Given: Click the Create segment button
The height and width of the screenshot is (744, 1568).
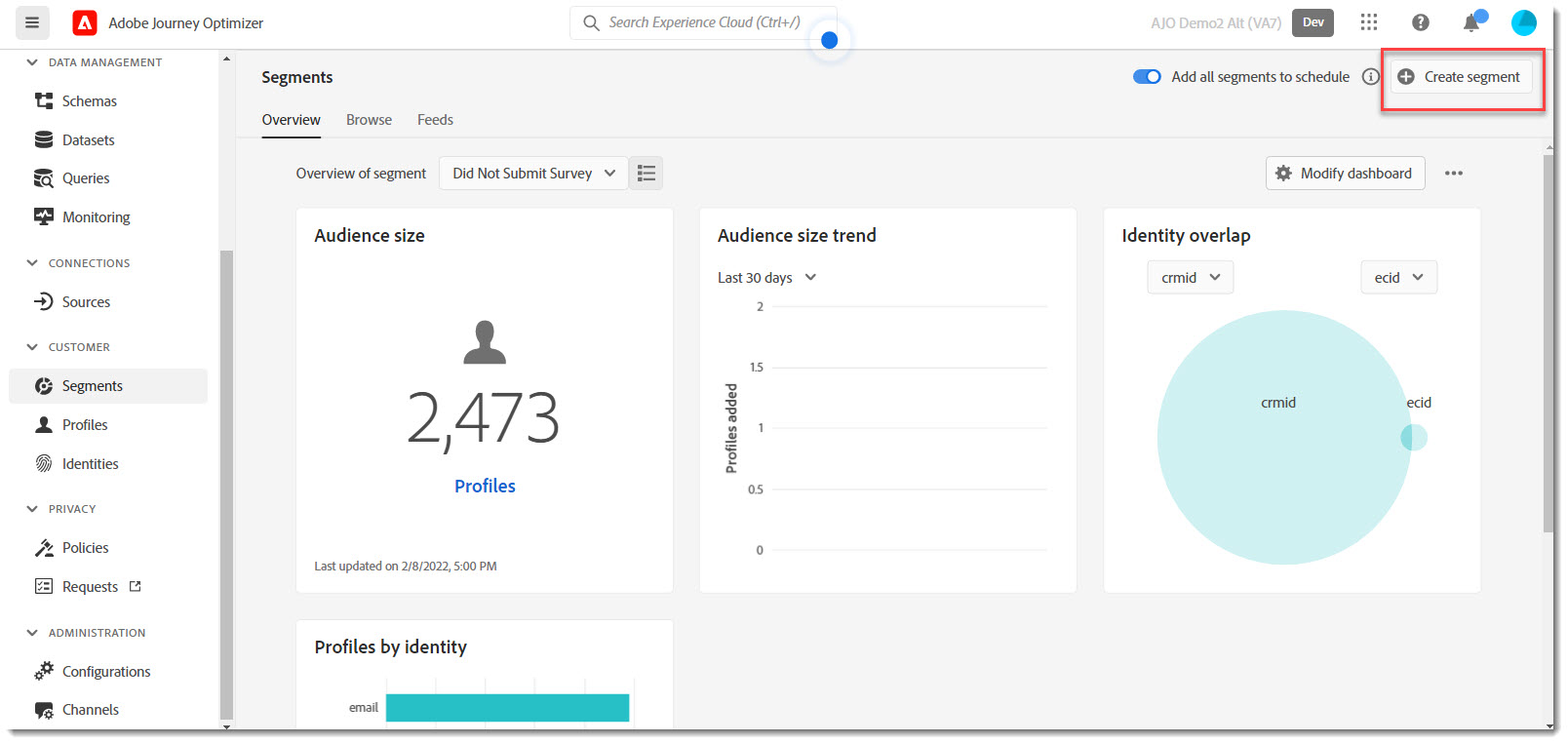Looking at the screenshot, I should coord(1462,77).
